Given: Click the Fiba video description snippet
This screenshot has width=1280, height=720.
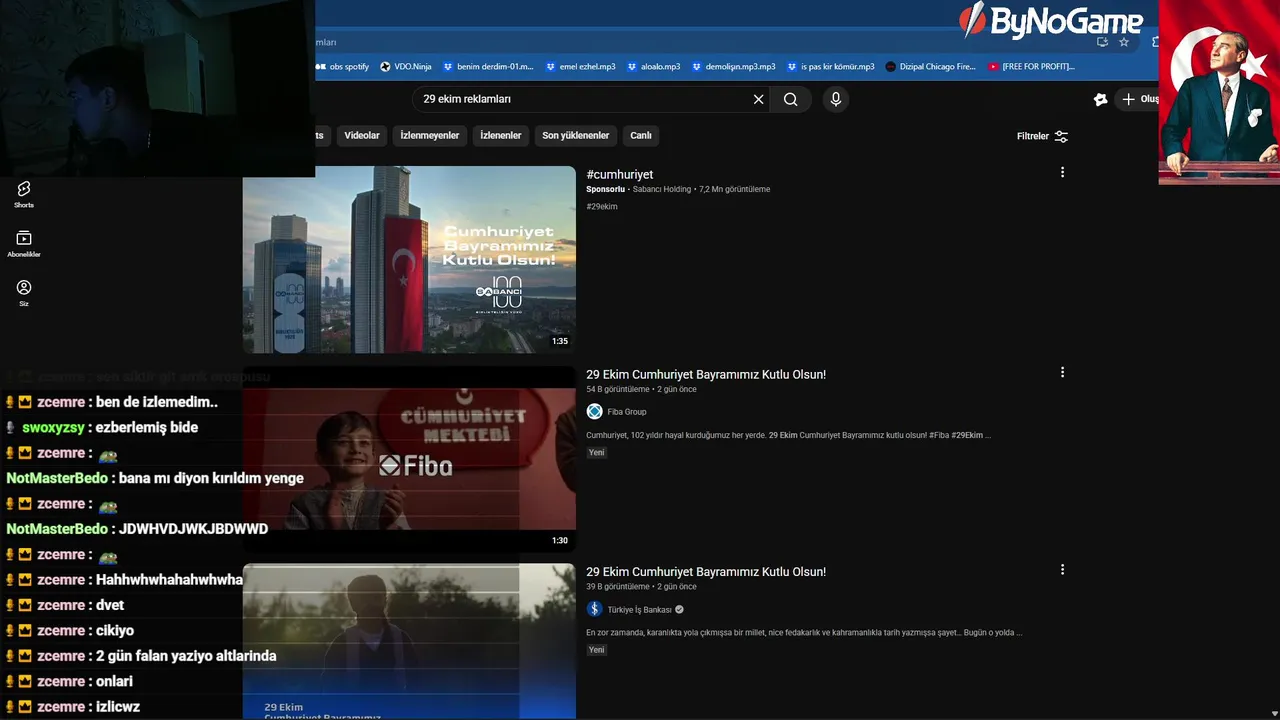Looking at the screenshot, I should [x=789, y=436].
